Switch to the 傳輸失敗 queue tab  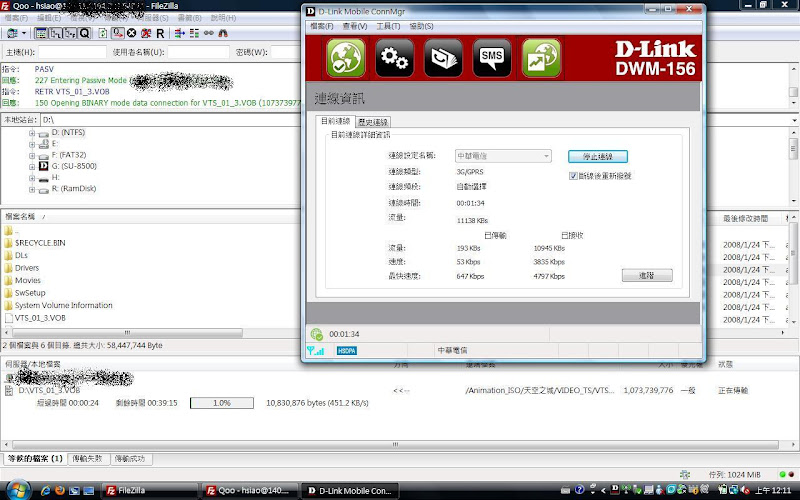87,459
